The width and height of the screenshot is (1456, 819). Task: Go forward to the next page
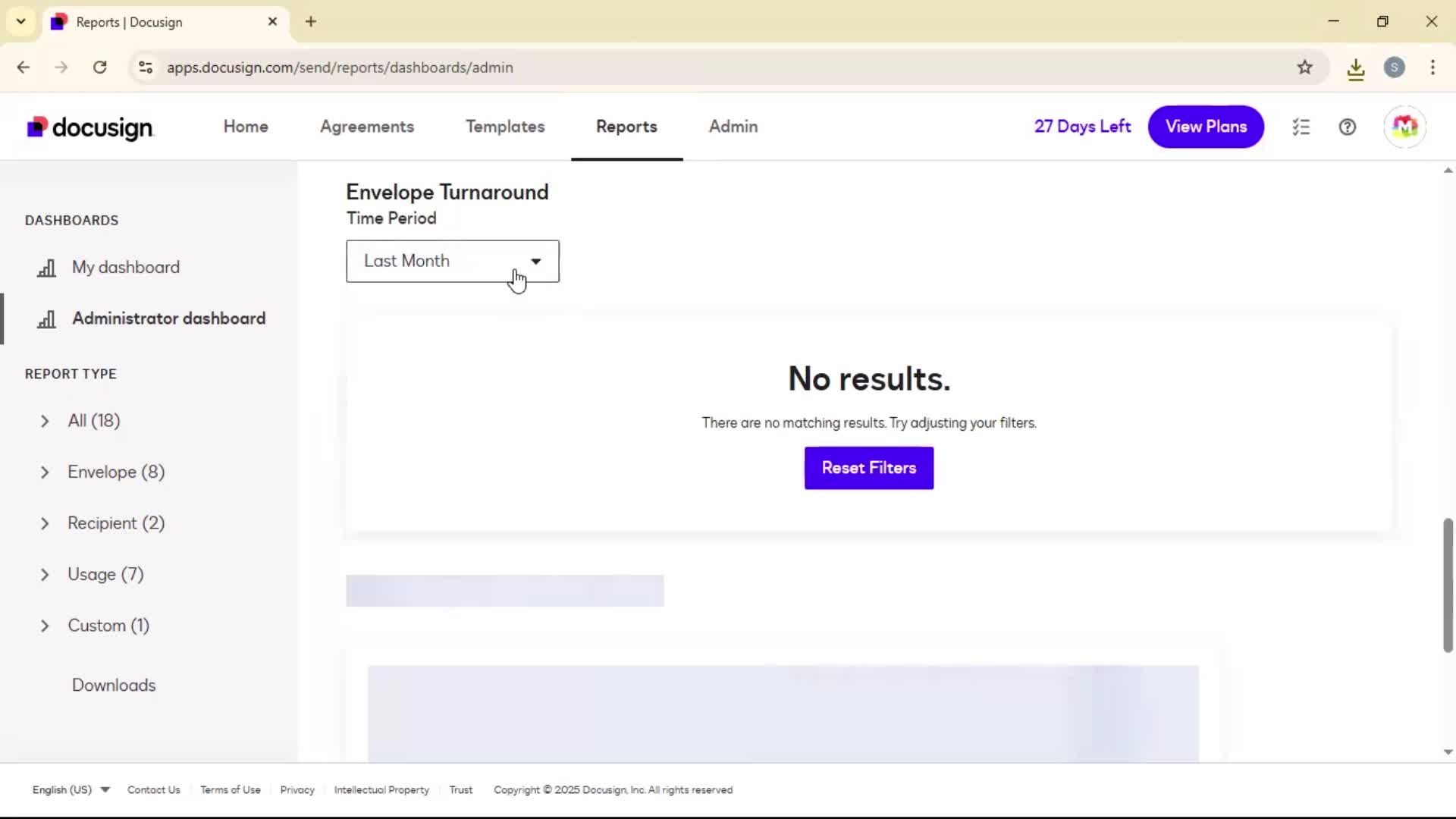(61, 67)
